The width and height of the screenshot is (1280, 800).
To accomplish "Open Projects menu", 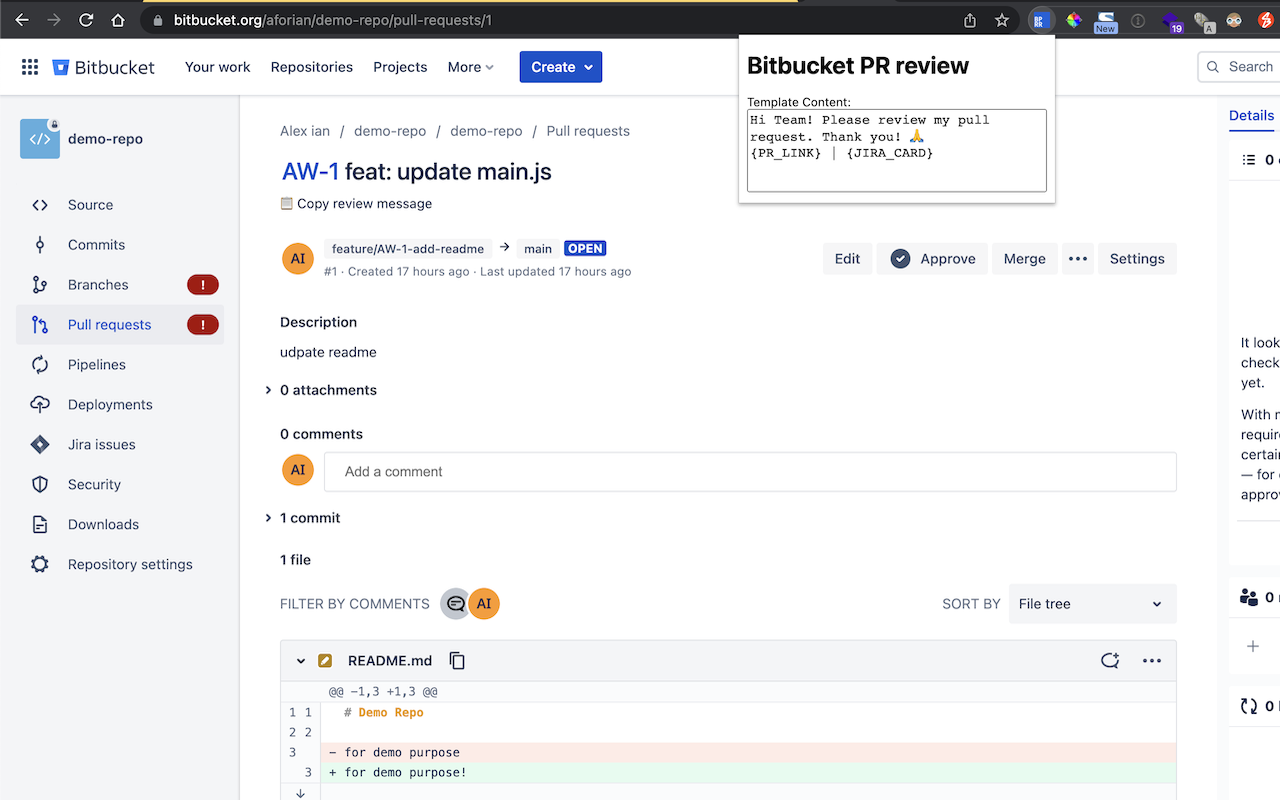I will [x=400, y=67].
